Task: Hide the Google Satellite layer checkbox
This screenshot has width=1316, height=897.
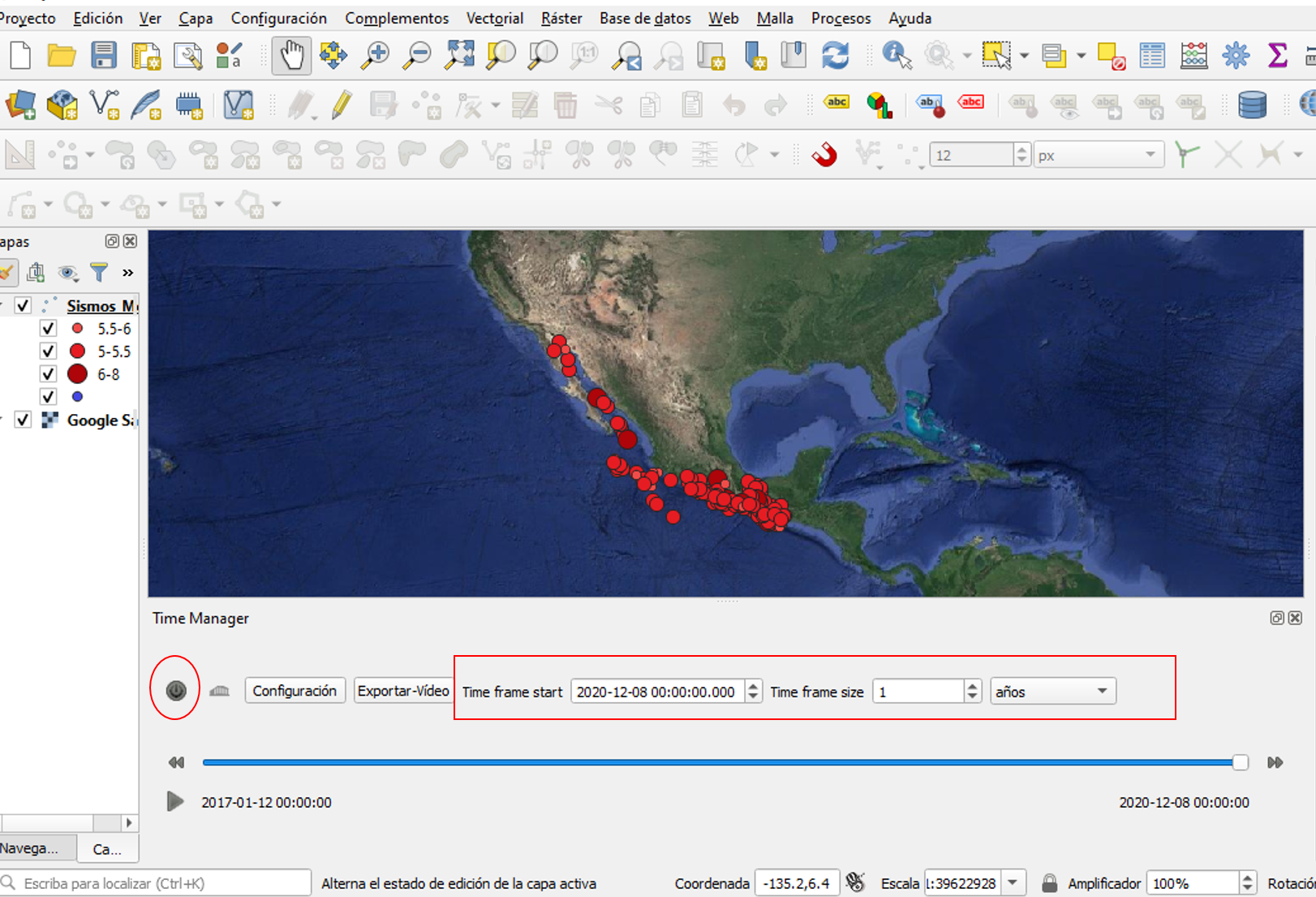Action: (23, 420)
